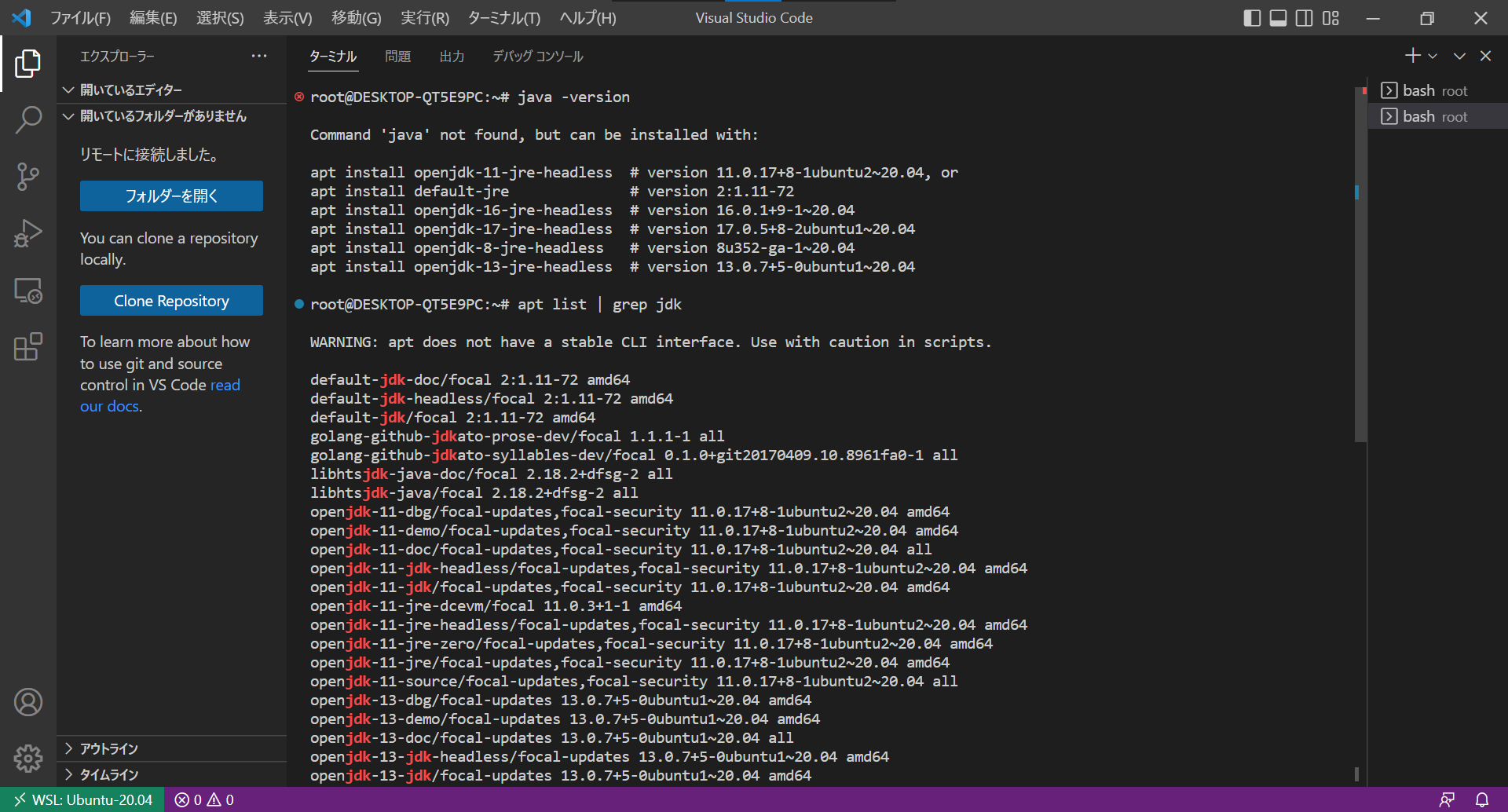This screenshot has height=812, width=1508.
Task: Collapse the 開いているフォルダーがありません section
Action: [x=171, y=116]
